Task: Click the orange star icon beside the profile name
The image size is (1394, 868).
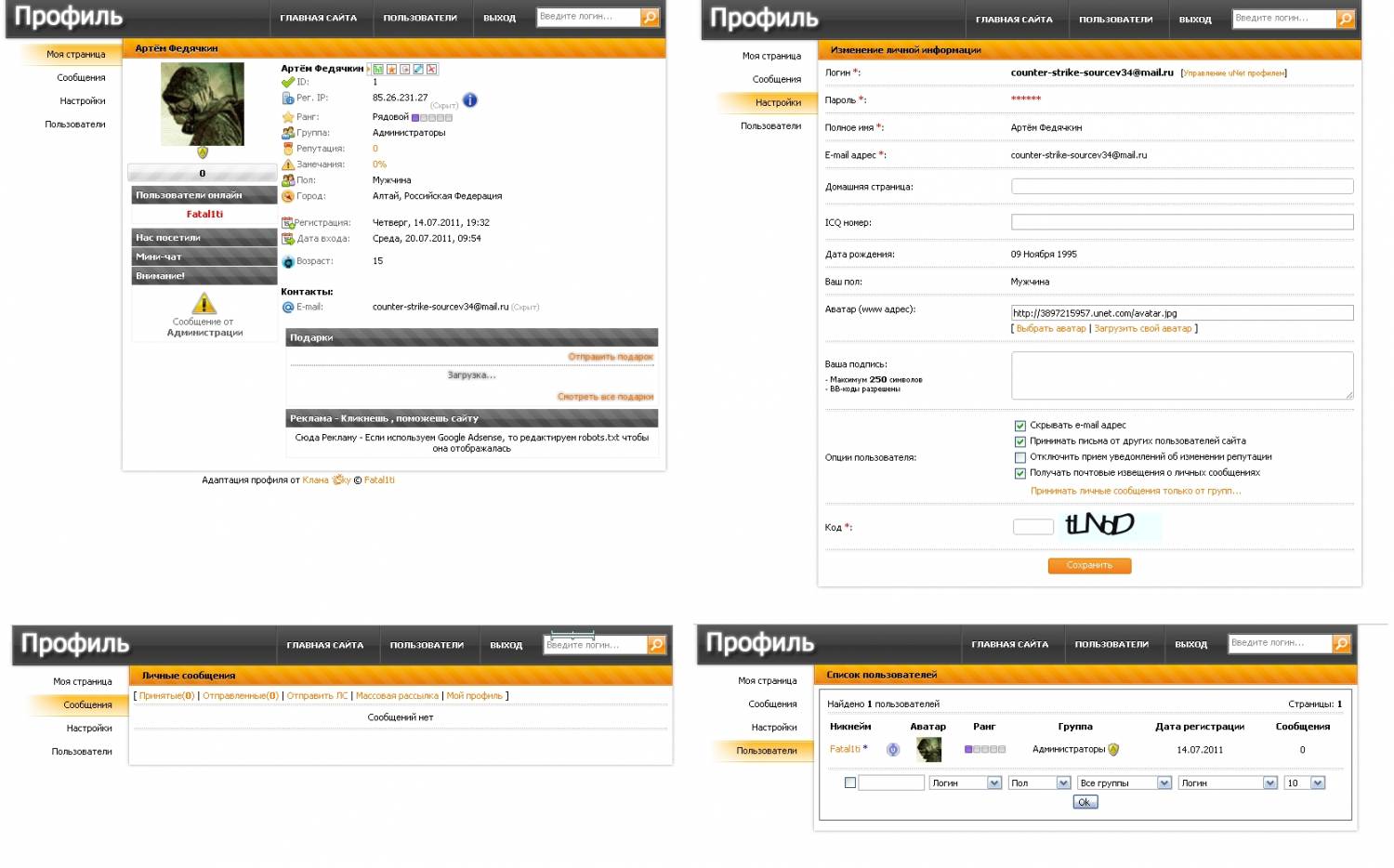Action: click(x=392, y=69)
